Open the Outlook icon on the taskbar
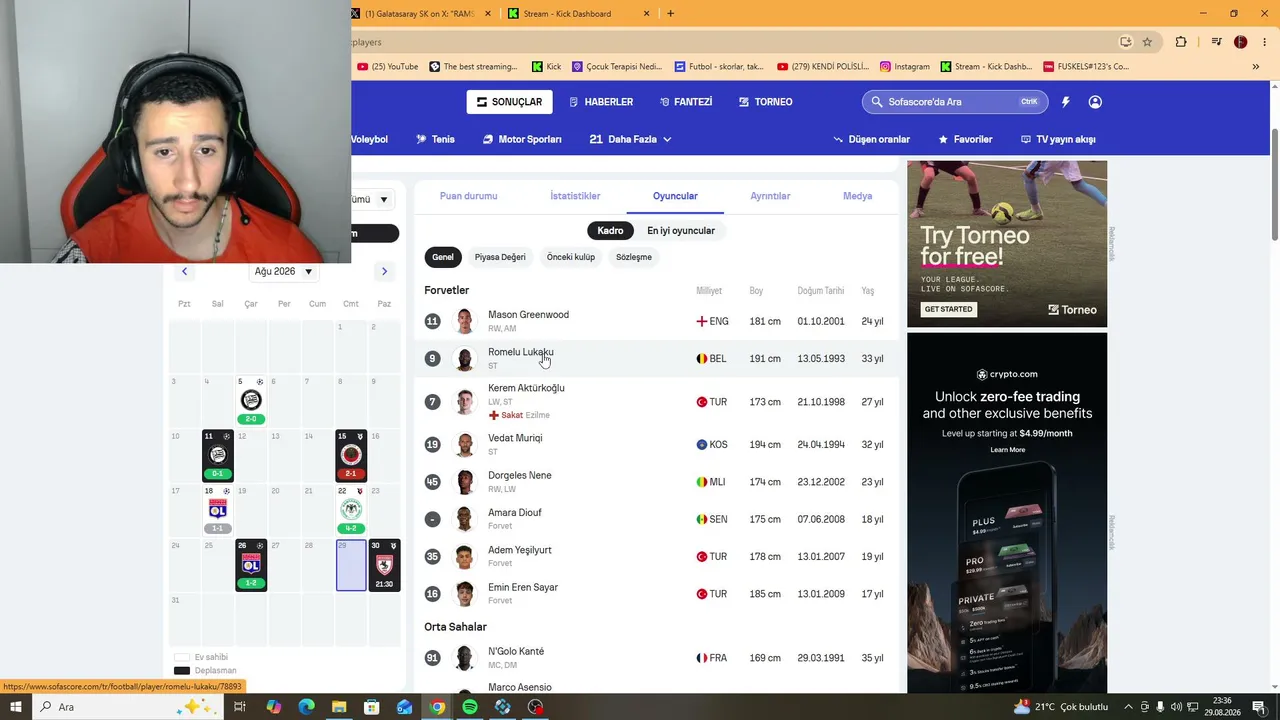The width and height of the screenshot is (1280, 720). pyautogui.click(x=404, y=707)
